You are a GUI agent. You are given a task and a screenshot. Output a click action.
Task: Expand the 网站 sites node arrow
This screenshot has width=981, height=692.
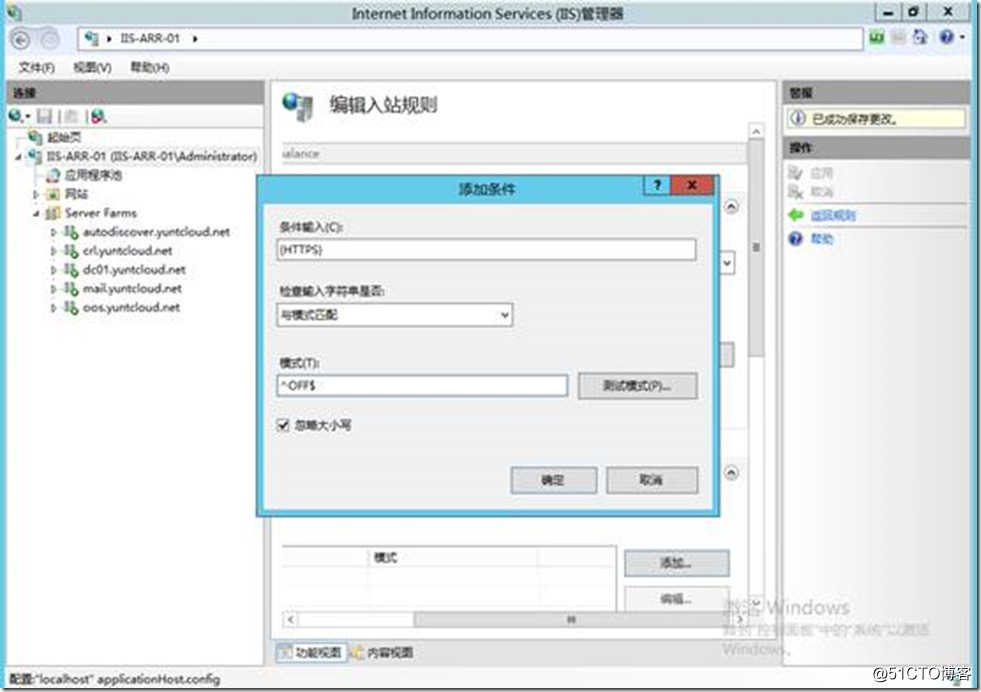coord(36,195)
